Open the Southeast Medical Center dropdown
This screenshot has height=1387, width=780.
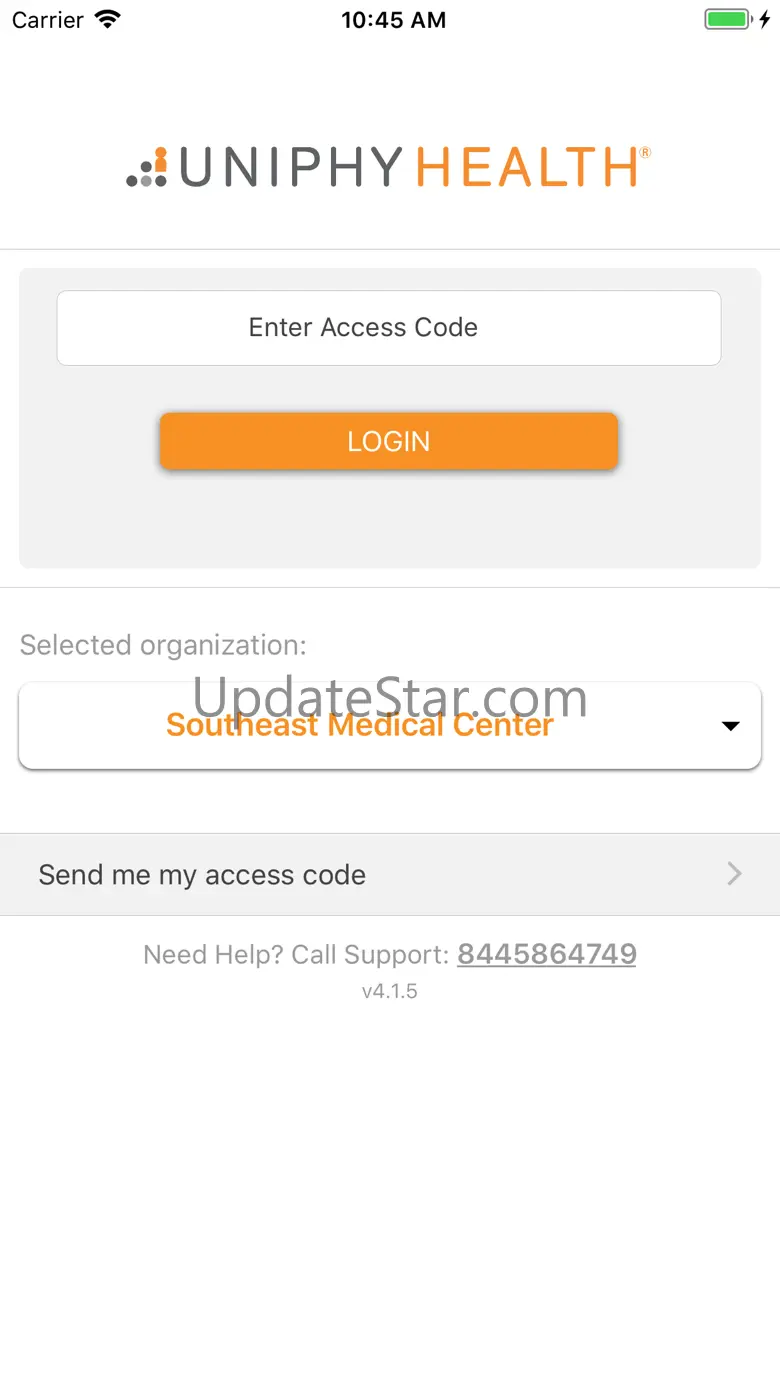[390, 726]
